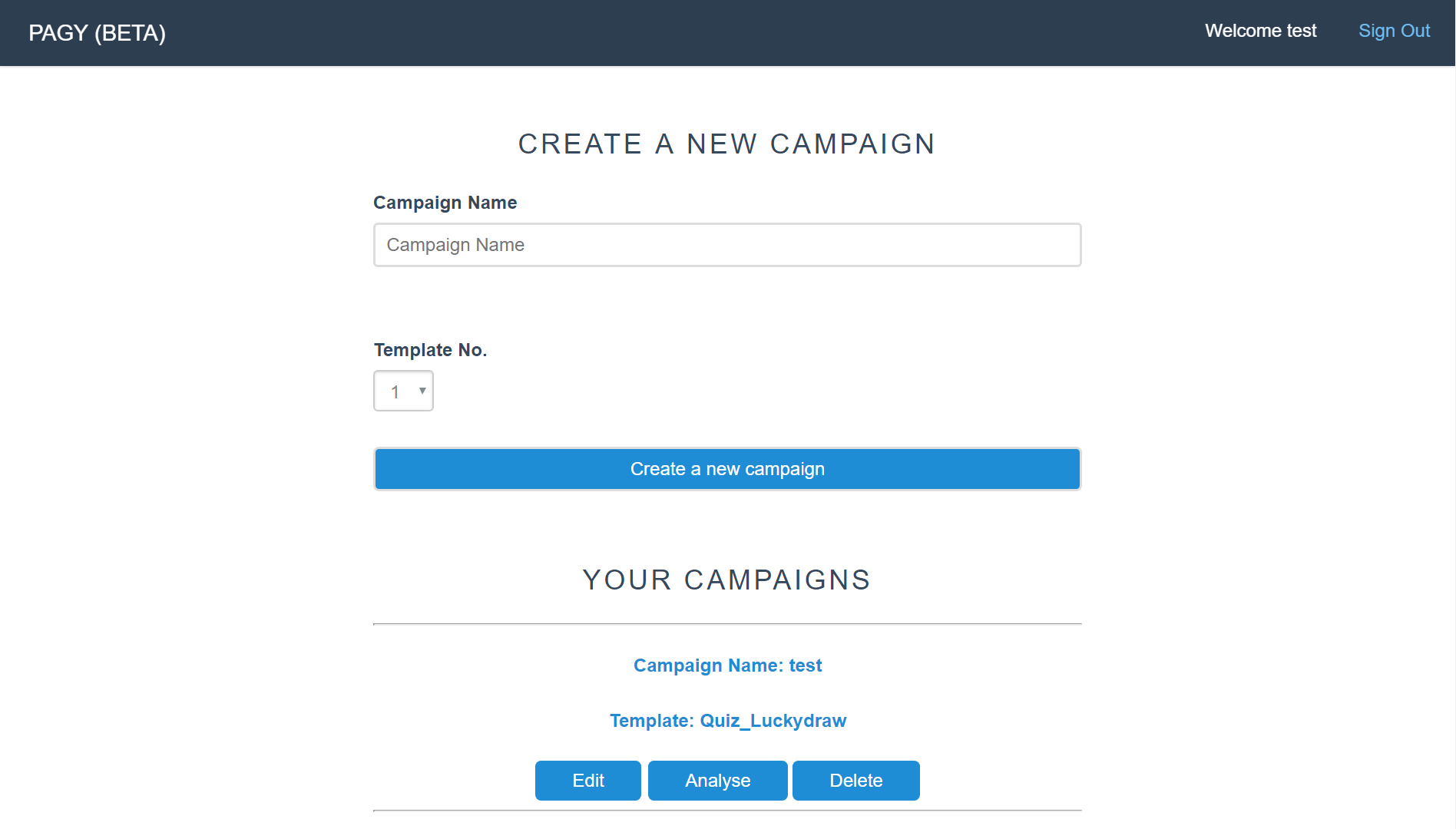
Task: Click the Create A New Campaign heading
Action: (x=726, y=144)
